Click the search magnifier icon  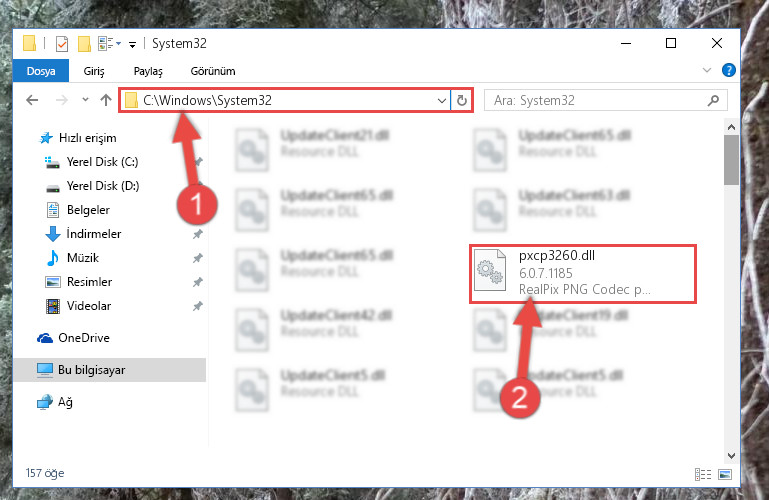713,100
